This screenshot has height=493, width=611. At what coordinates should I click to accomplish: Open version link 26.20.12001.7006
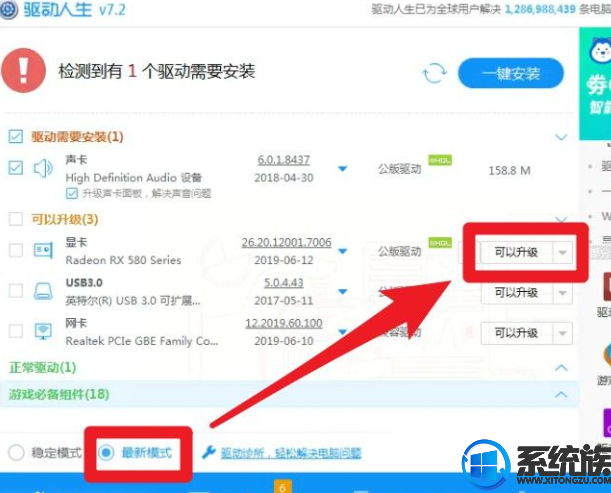(286, 242)
